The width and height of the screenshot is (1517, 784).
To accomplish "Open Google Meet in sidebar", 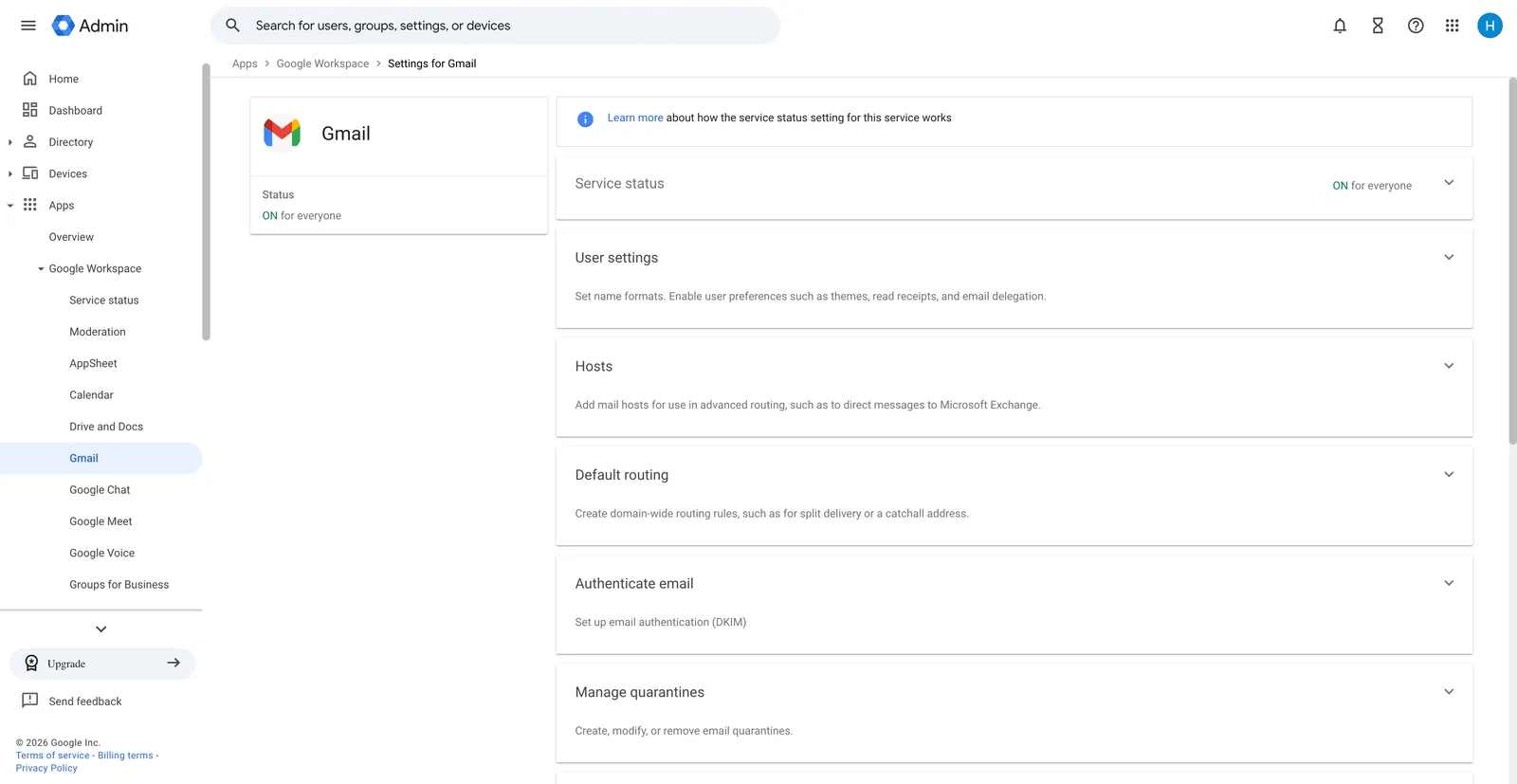I will pyautogui.click(x=101, y=521).
